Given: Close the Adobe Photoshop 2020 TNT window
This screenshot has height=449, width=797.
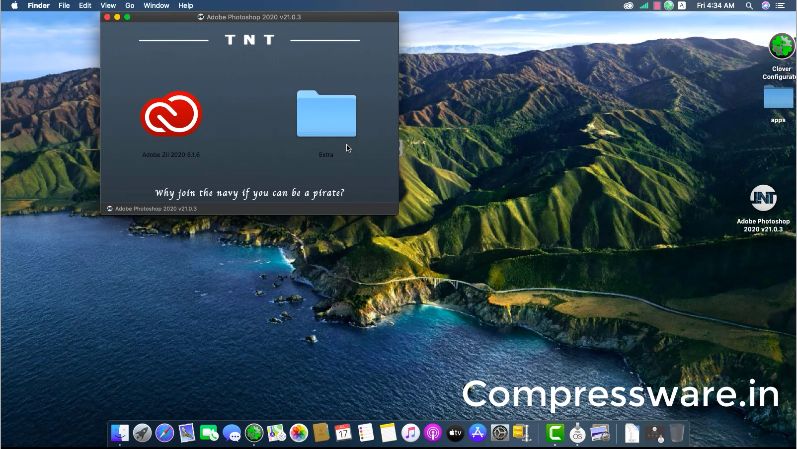Looking at the screenshot, I should (x=107, y=17).
